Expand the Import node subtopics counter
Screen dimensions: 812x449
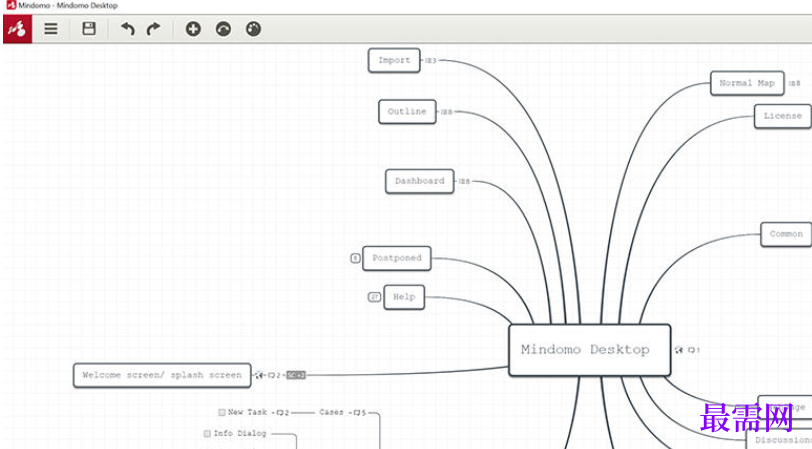tap(431, 61)
